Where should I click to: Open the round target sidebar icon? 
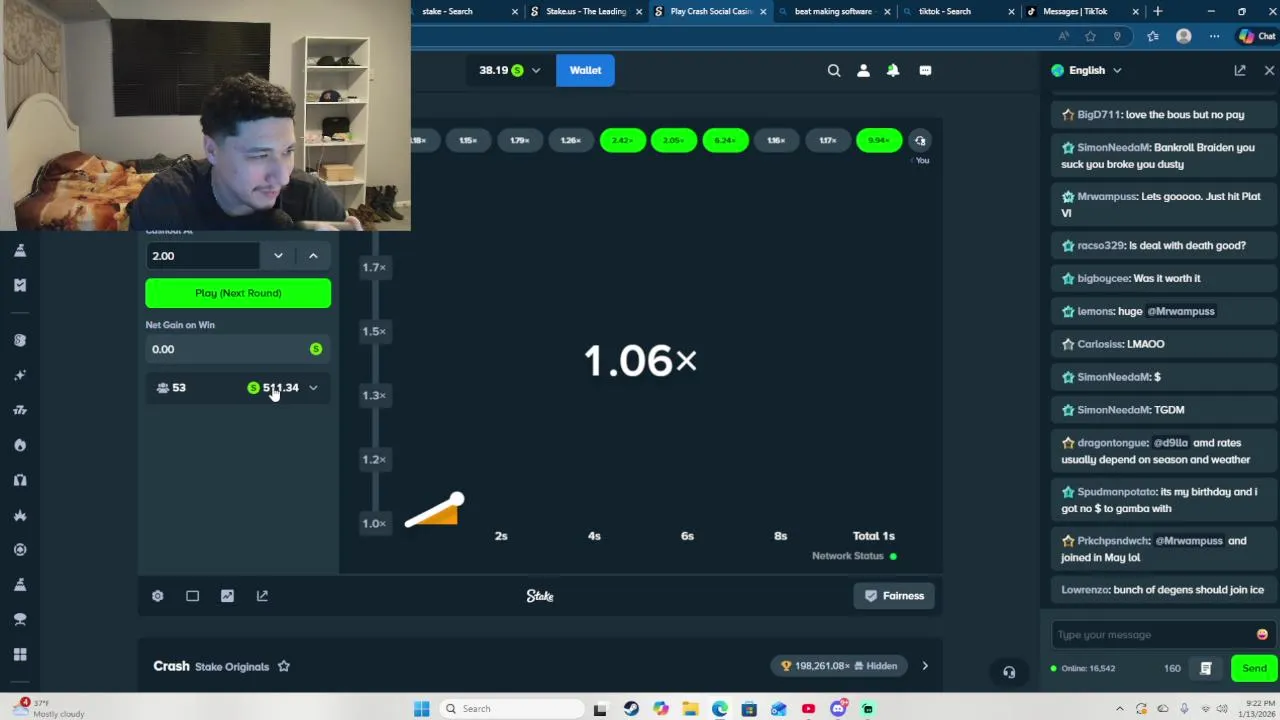coord(20,550)
